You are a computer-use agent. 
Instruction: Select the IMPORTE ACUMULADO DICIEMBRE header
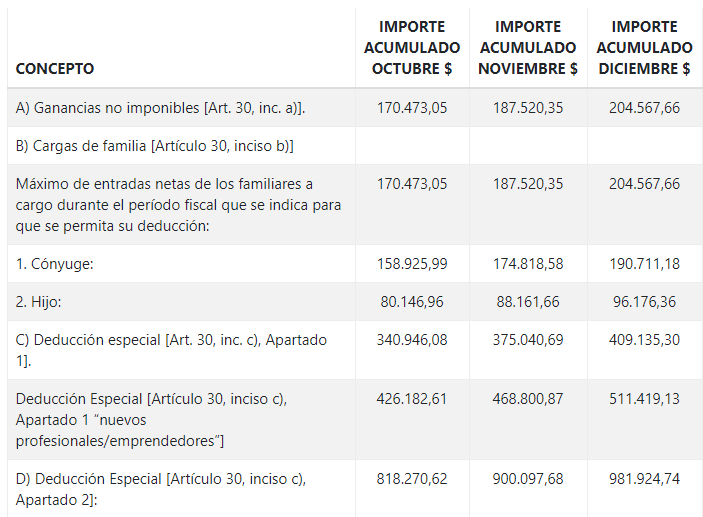pyautogui.click(x=644, y=48)
